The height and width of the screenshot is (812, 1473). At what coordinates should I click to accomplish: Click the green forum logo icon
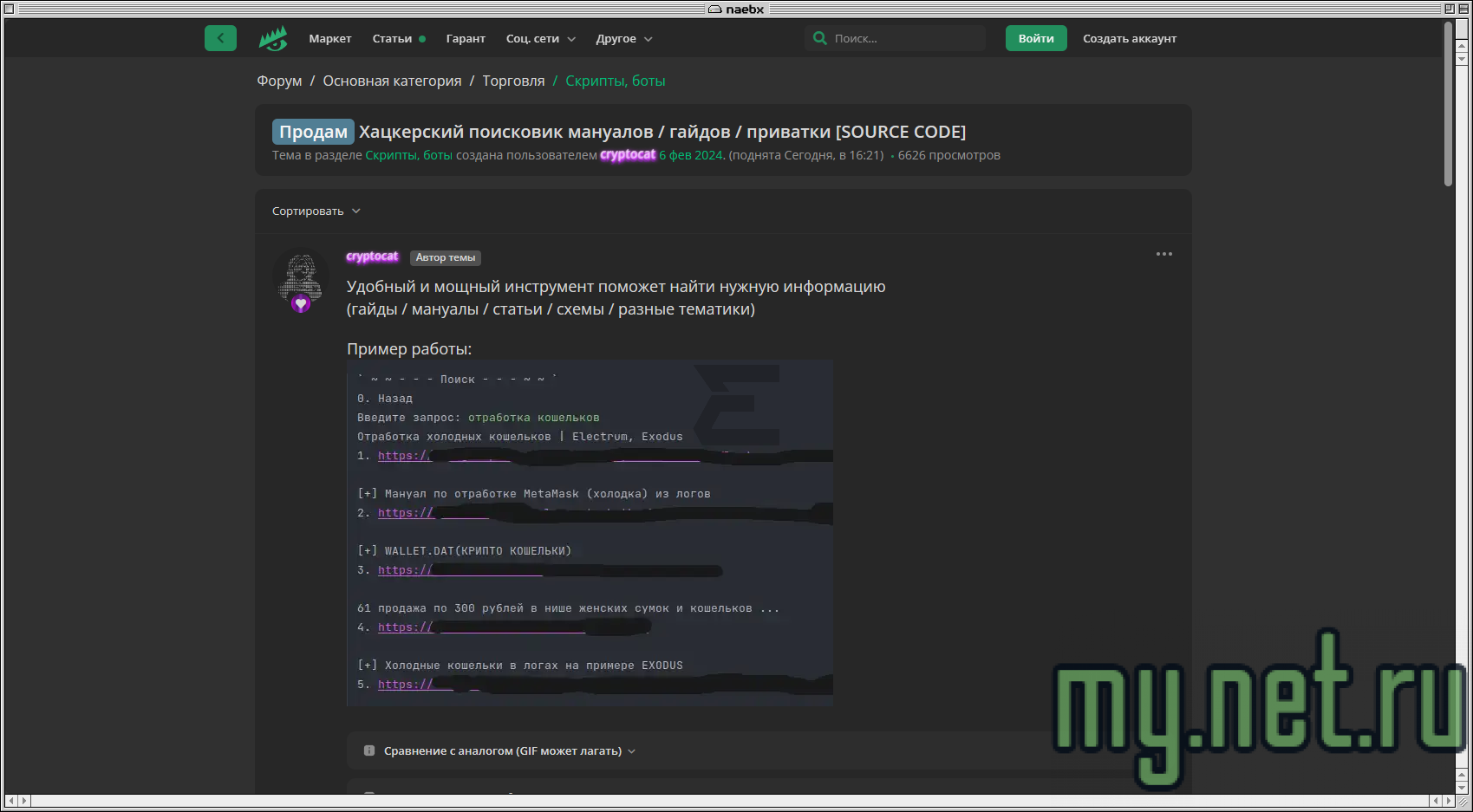pyautogui.click(x=273, y=39)
